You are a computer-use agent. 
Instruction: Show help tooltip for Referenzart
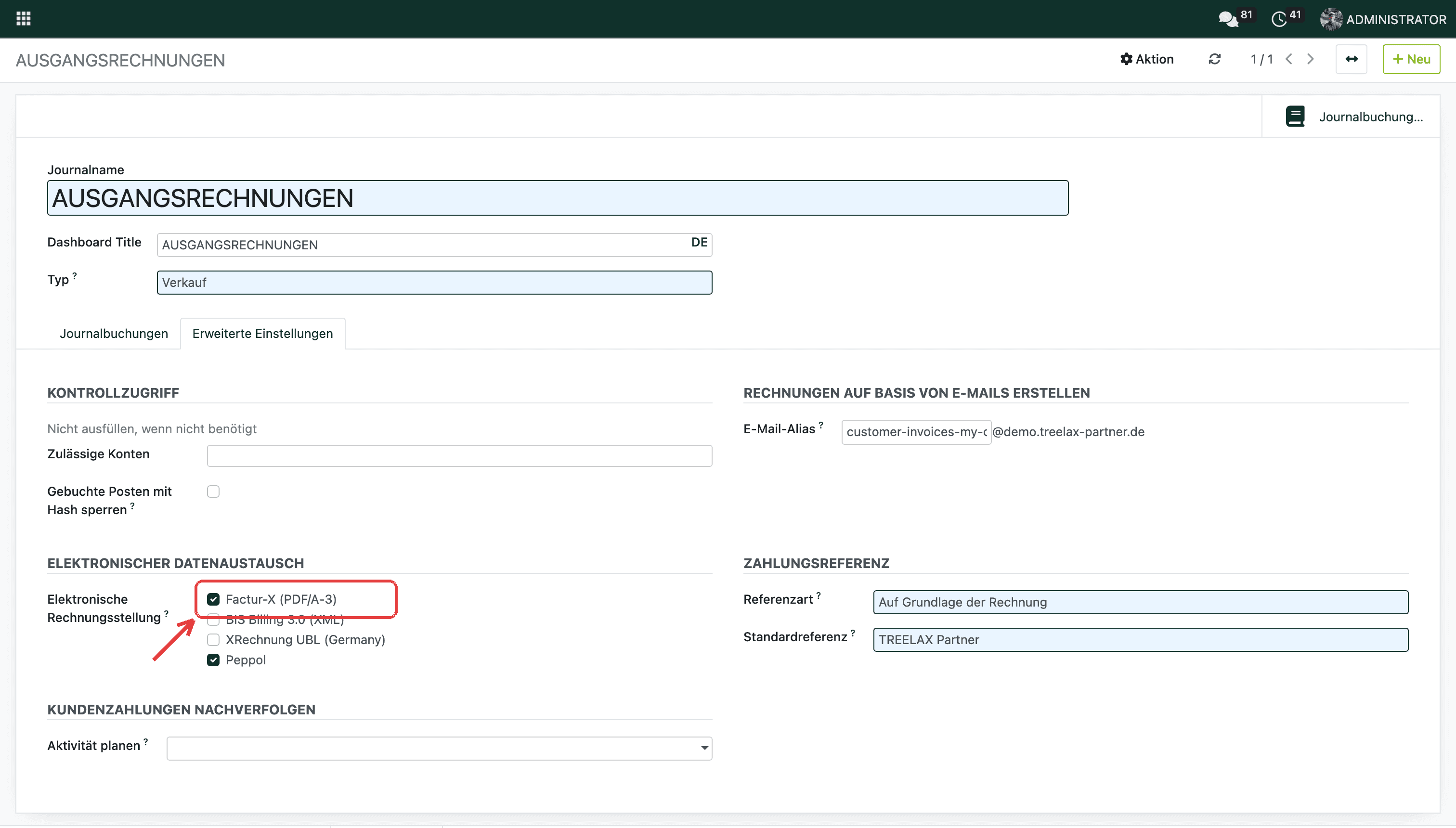coord(819,595)
